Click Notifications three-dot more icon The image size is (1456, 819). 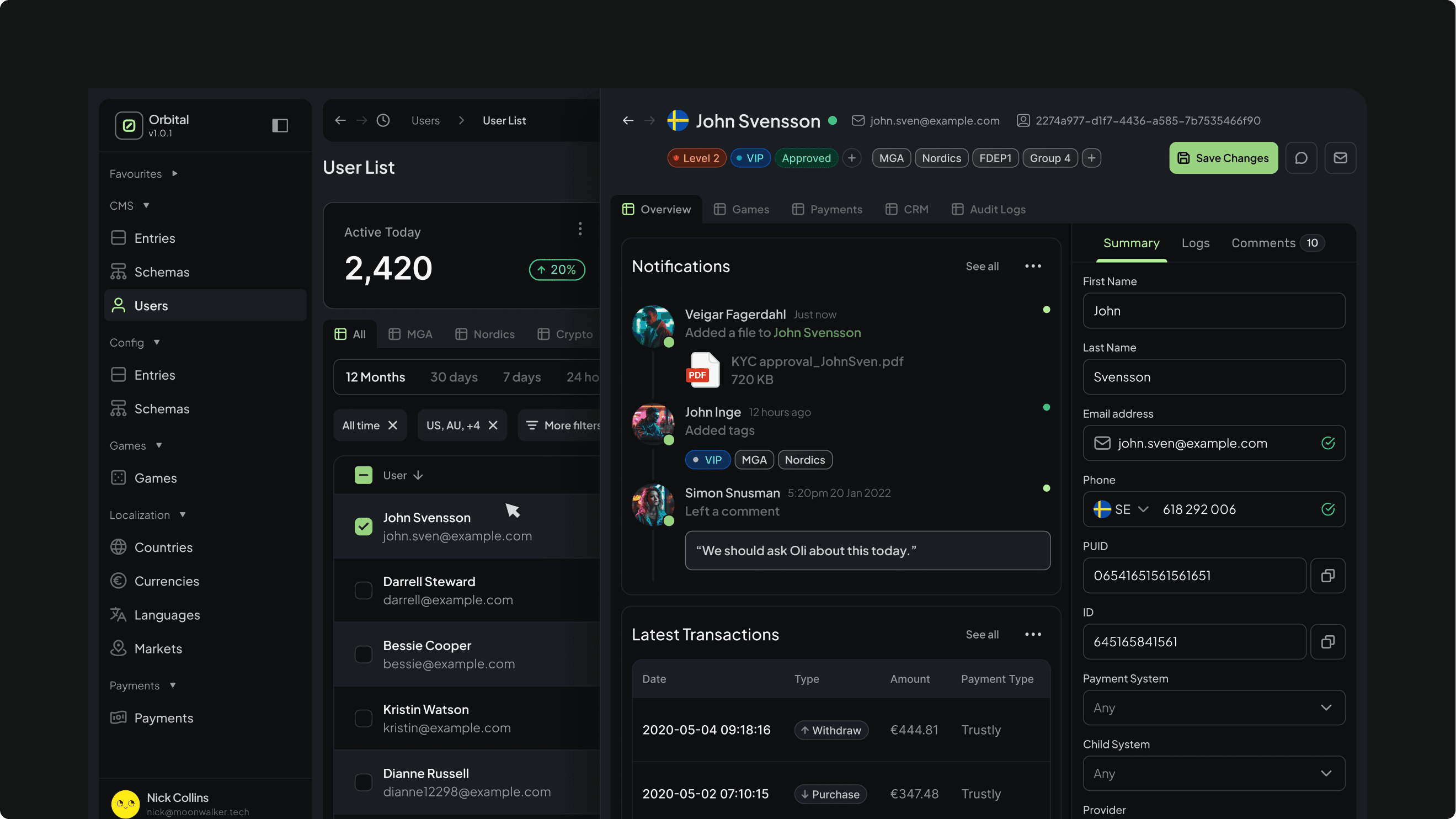(x=1033, y=266)
